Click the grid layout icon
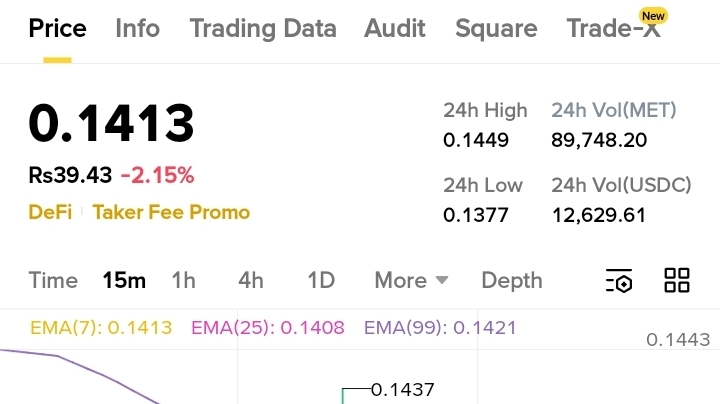The height and width of the screenshot is (404, 720). pos(677,281)
